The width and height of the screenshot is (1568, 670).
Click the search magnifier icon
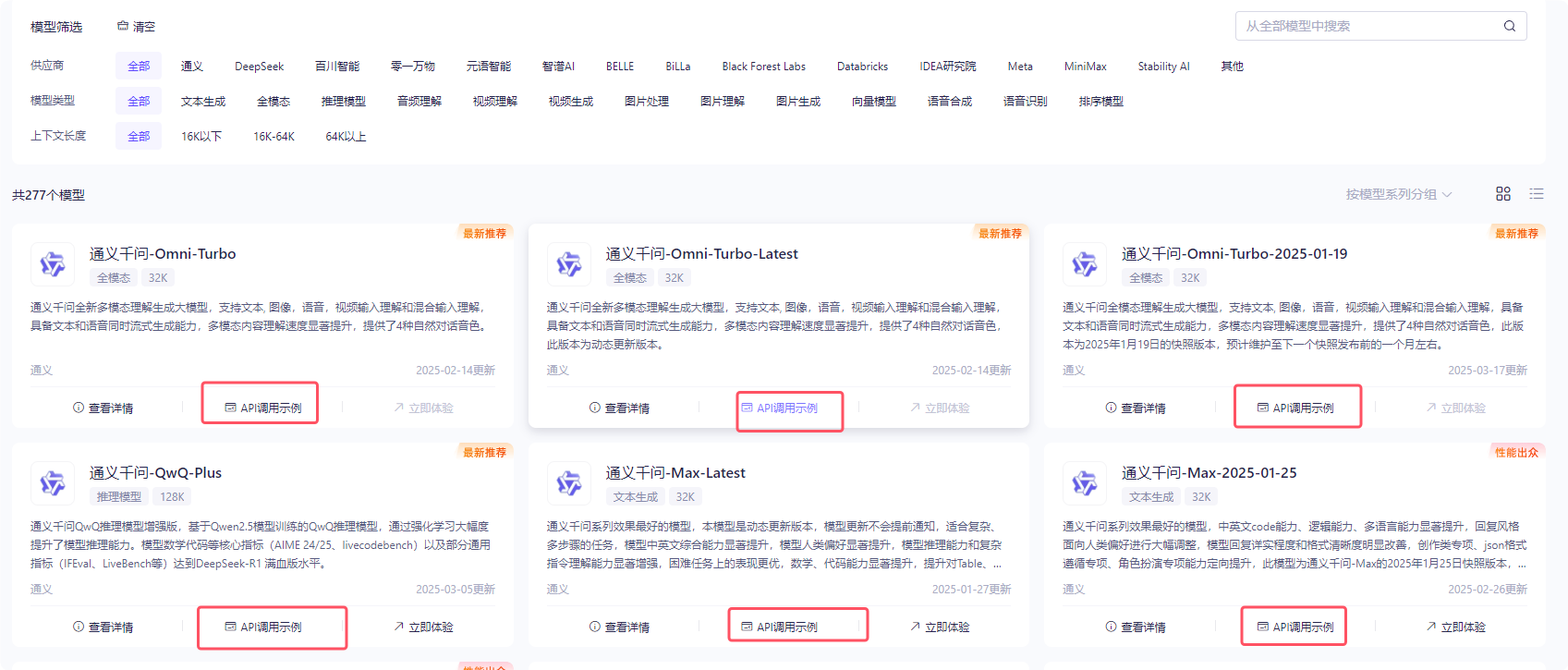(1509, 26)
